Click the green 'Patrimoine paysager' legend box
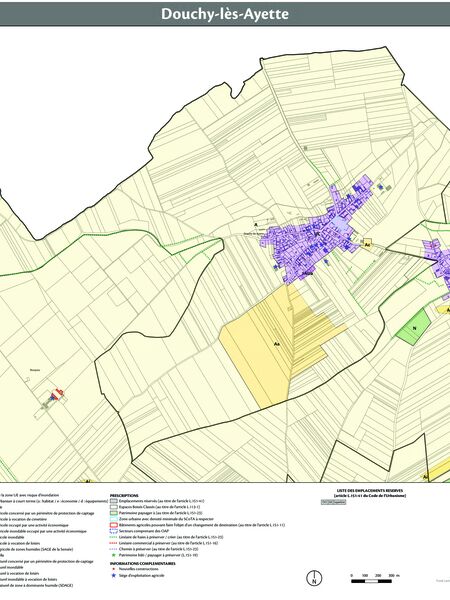Screen dimensions: 450x600 (114, 513)
